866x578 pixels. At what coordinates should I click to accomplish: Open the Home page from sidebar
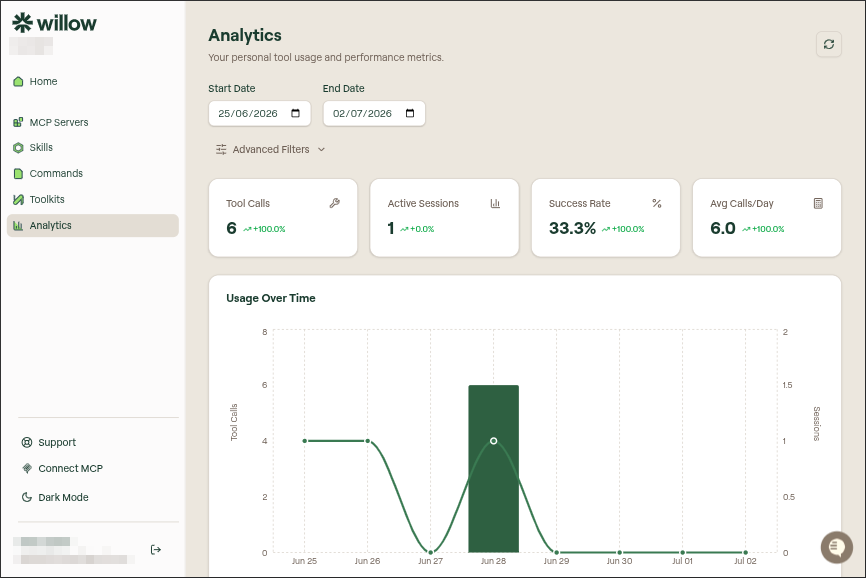pyautogui.click(x=92, y=81)
